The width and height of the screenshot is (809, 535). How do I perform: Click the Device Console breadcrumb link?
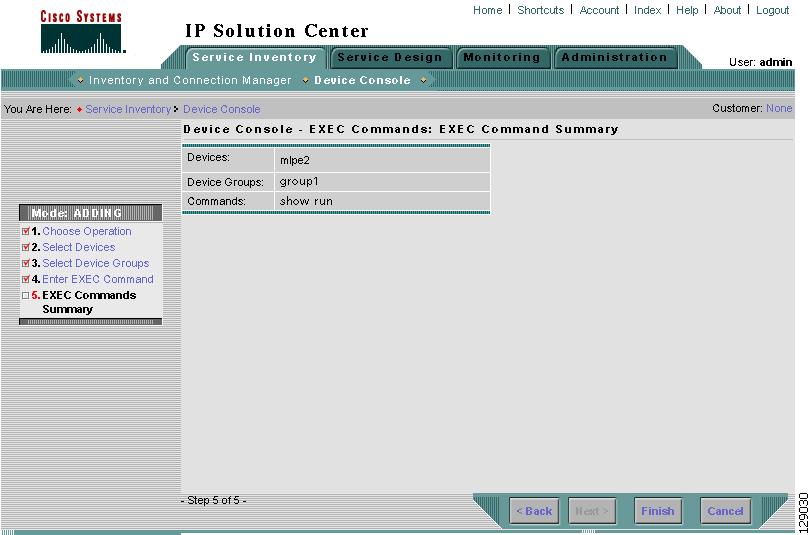pos(221,109)
